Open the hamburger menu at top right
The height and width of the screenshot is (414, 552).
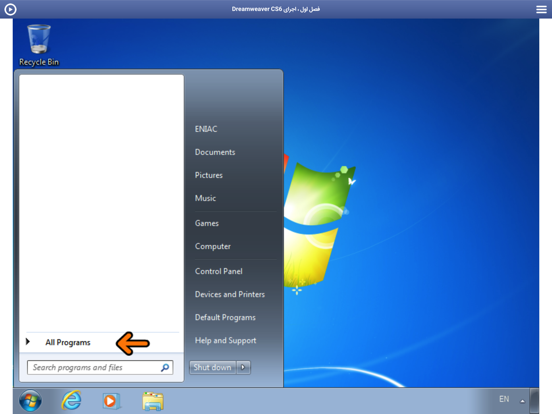541,9
